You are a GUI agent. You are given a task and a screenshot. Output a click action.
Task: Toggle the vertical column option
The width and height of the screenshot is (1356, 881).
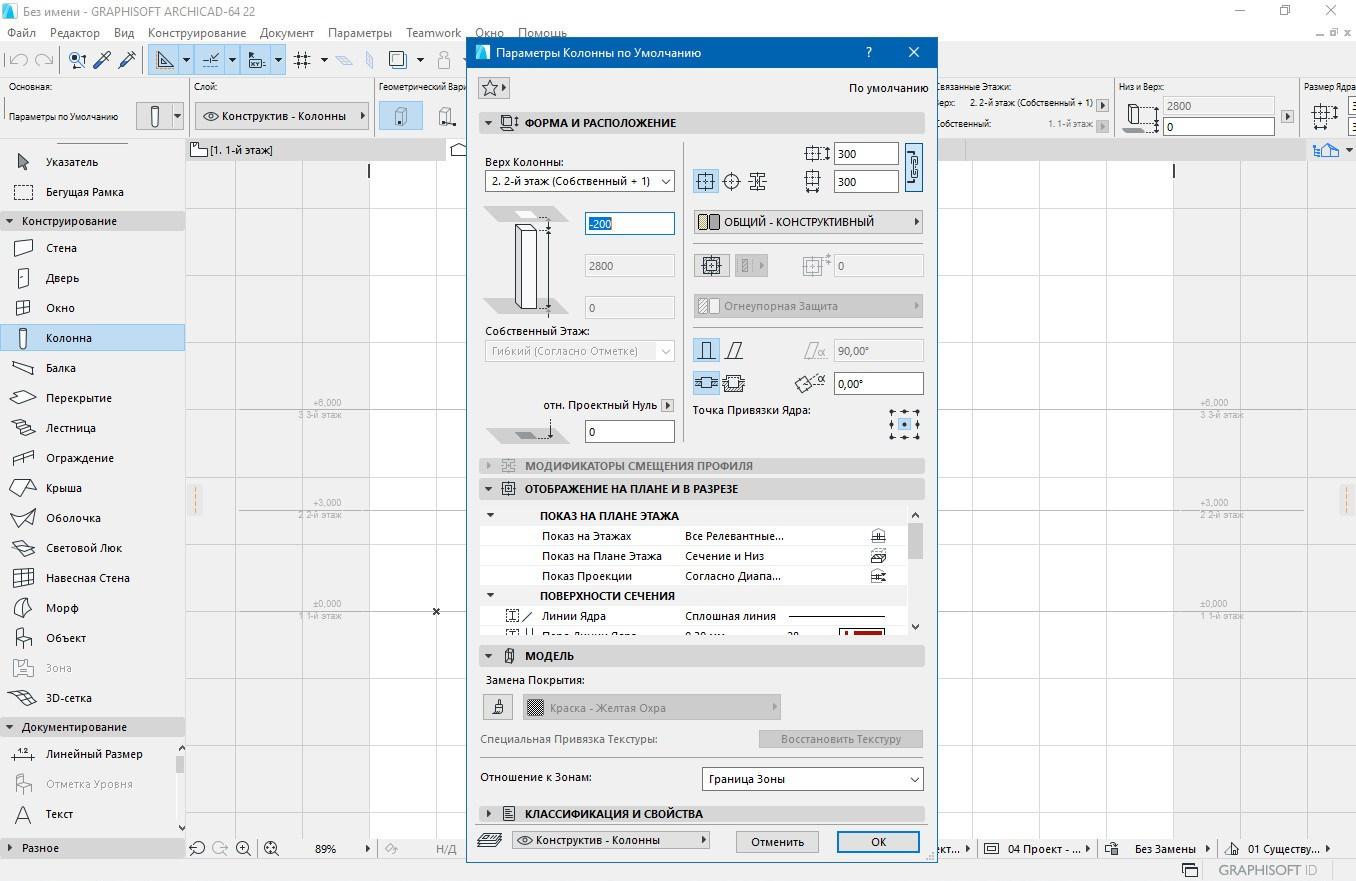[706, 351]
